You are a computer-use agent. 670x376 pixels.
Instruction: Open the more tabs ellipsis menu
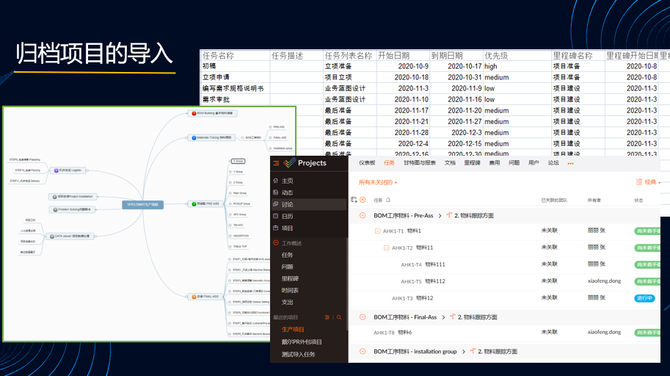click(570, 163)
